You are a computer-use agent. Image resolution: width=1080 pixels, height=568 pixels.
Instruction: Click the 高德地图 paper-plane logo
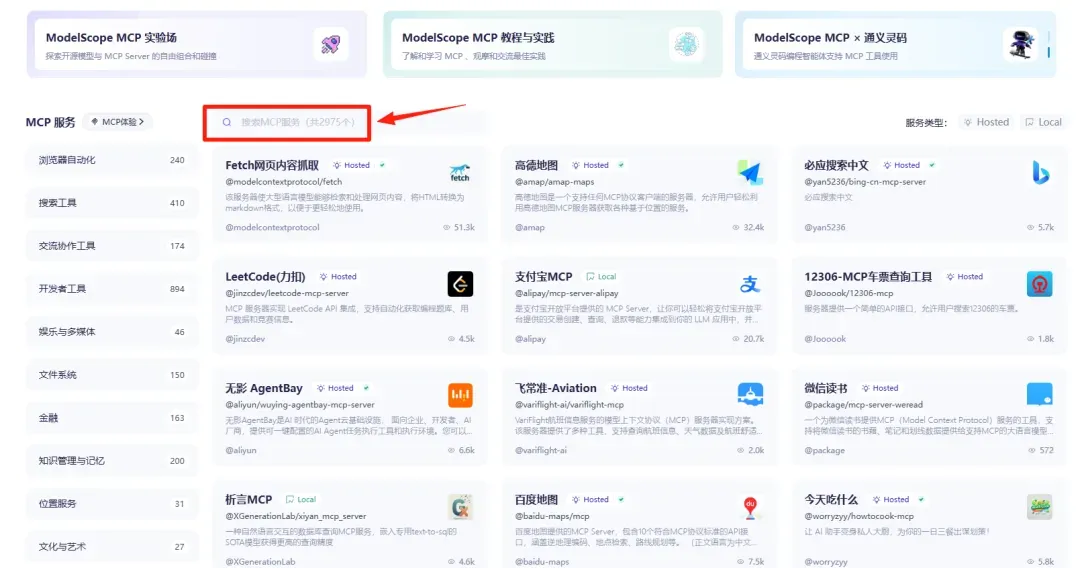pos(749,173)
